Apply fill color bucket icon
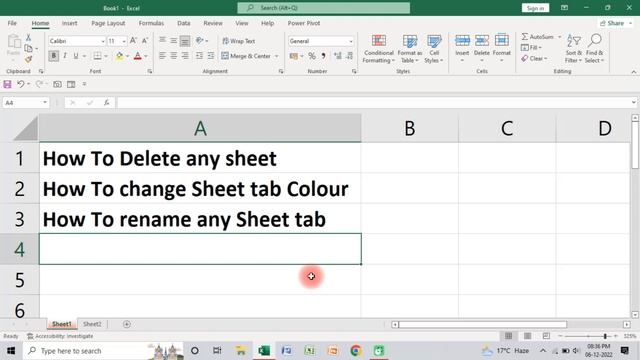The width and height of the screenshot is (640, 360). (120, 56)
